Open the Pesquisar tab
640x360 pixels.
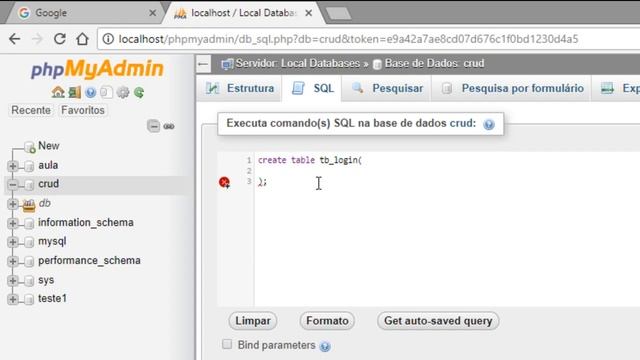click(x=387, y=88)
